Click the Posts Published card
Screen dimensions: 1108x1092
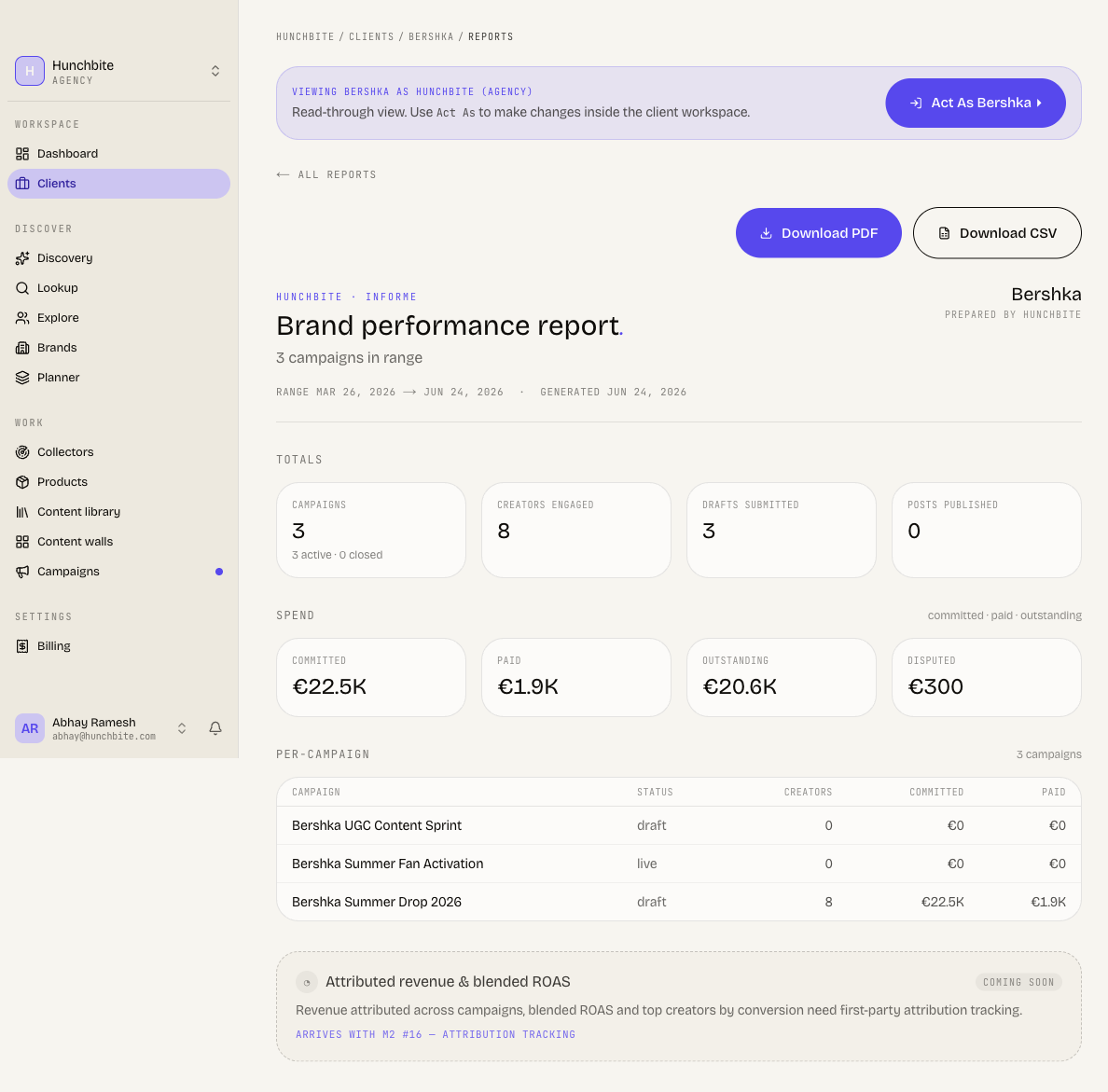(x=987, y=531)
